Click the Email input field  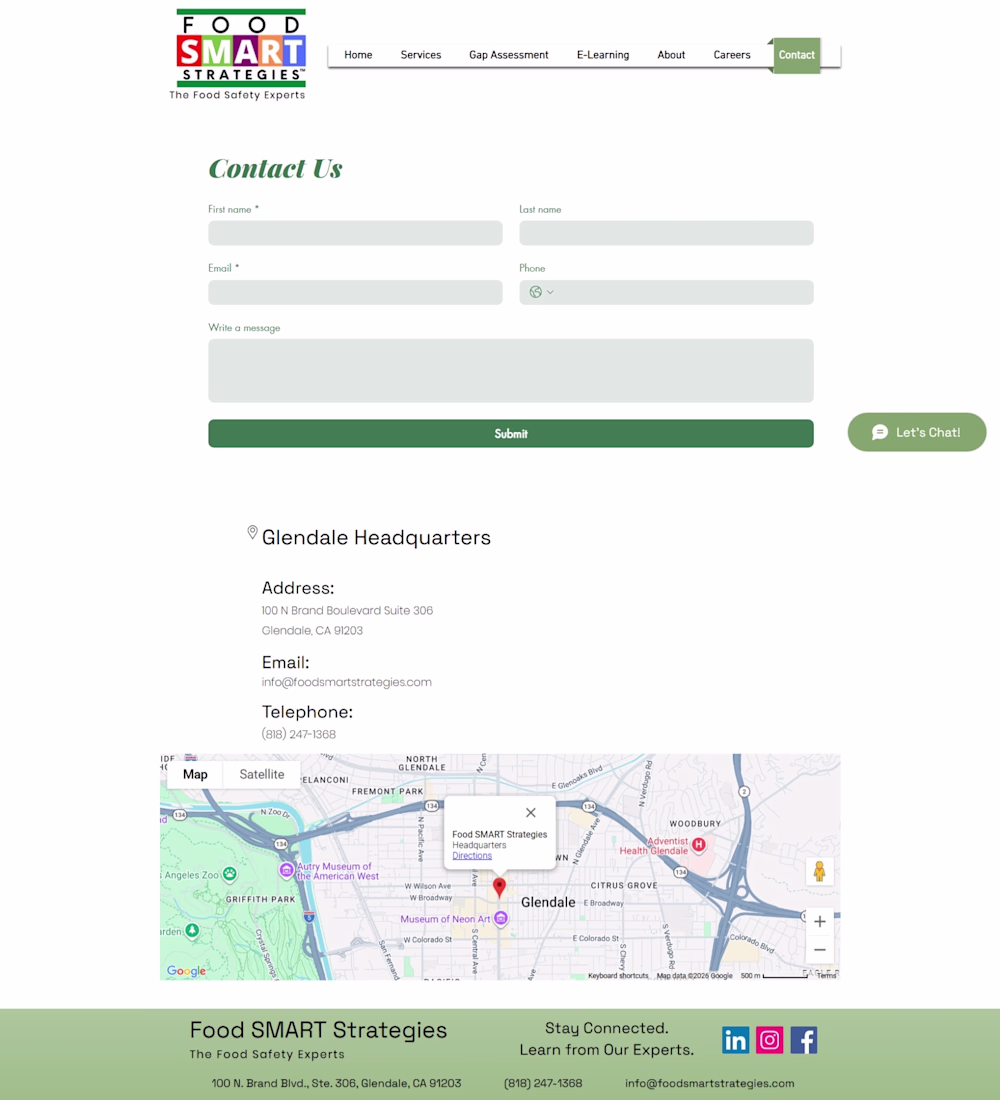(x=355, y=292)
